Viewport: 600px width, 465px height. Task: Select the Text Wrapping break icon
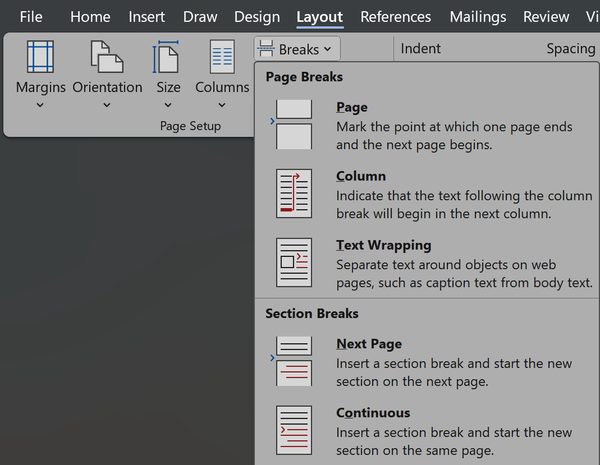pos(294,263)
